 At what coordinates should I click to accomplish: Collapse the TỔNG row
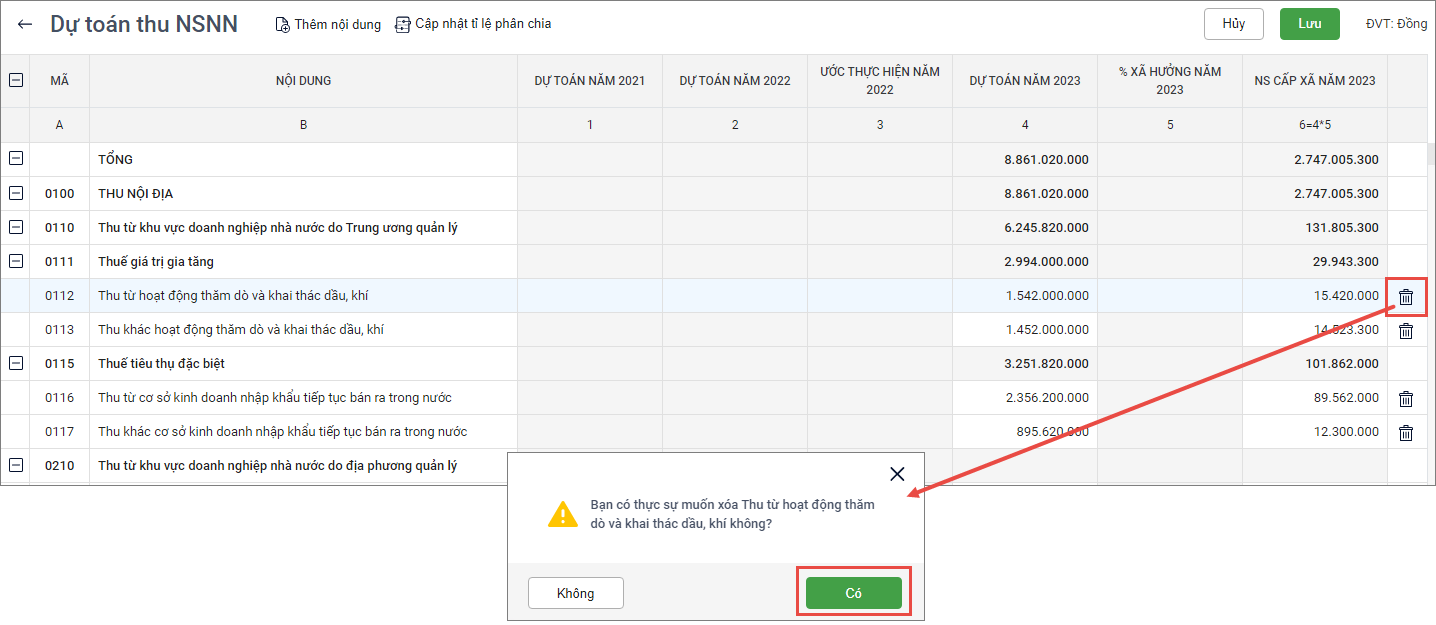click(16, 159)
